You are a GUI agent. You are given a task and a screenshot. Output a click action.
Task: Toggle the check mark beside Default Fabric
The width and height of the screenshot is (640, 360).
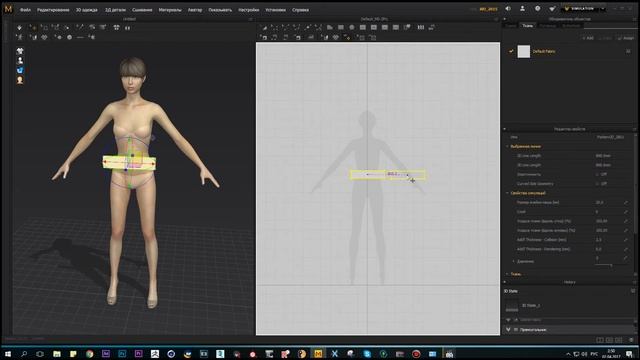tap(511, 51)
